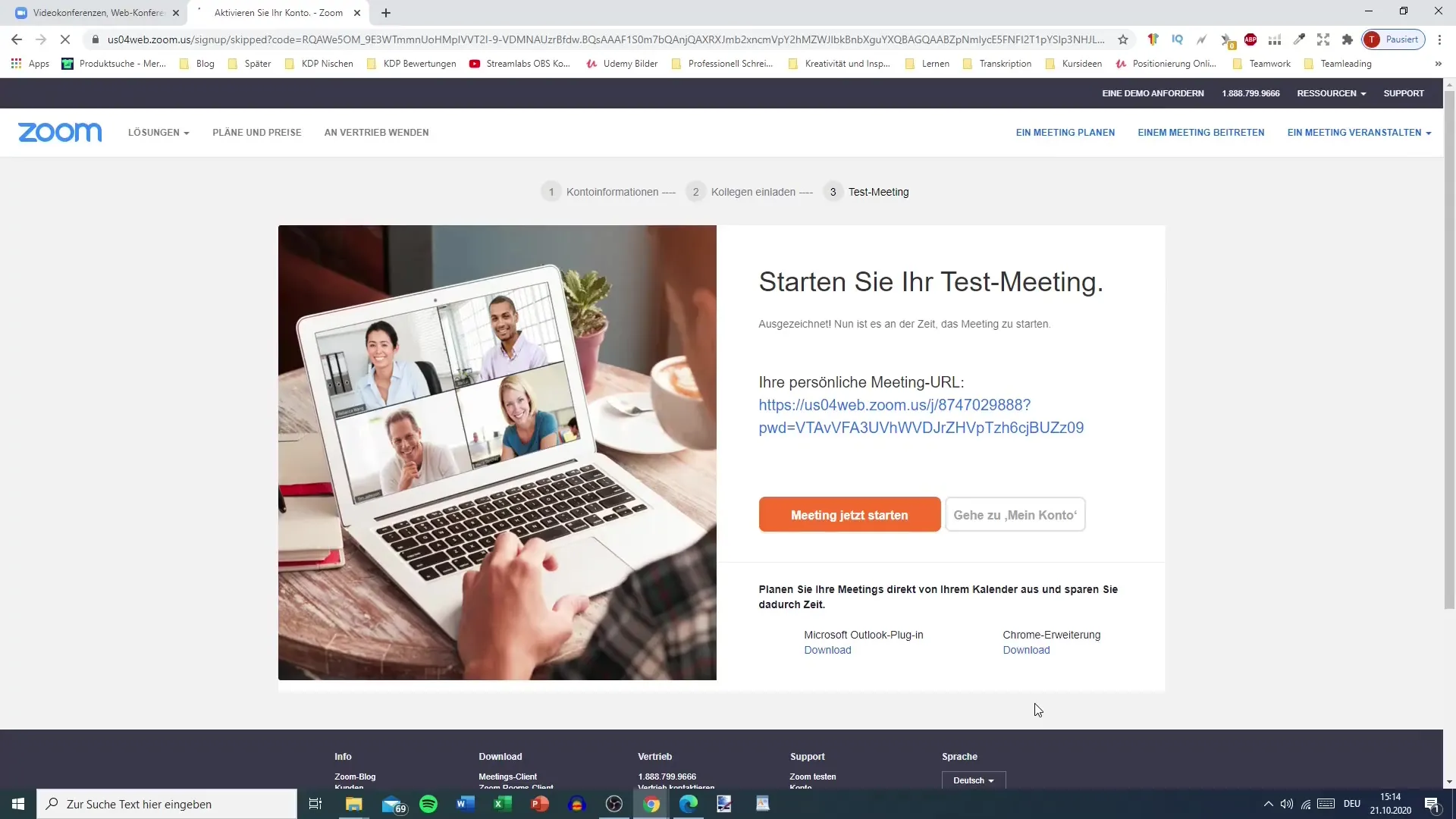Click the Chrome icon in taskbar

(651, 804)
